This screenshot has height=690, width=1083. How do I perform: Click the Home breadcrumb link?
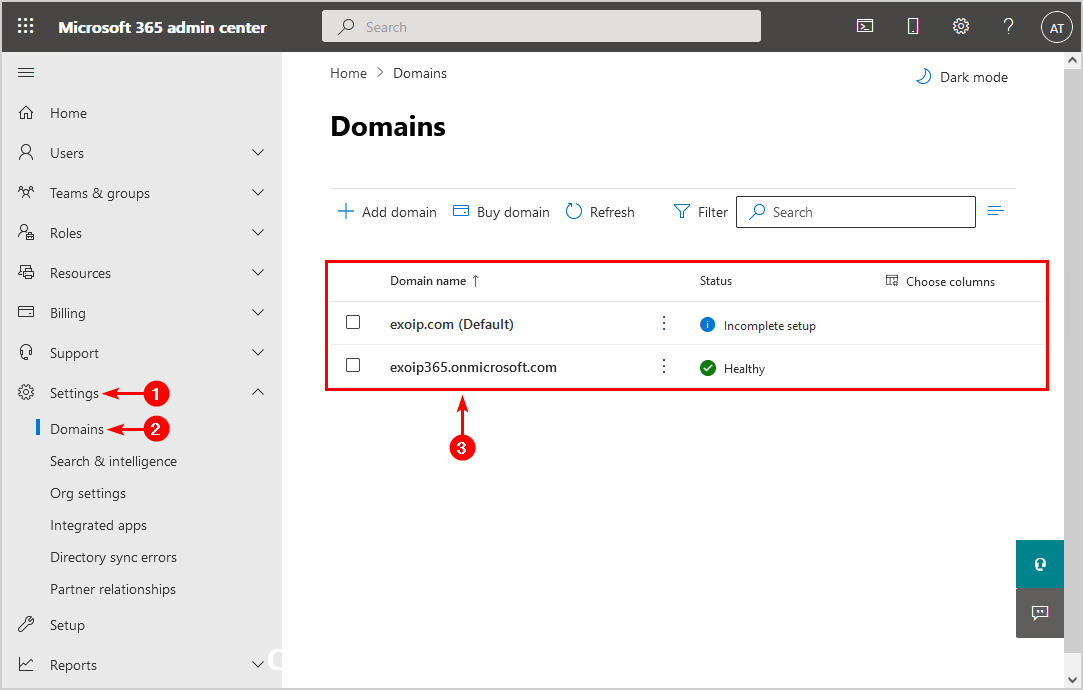pos(348,73)
